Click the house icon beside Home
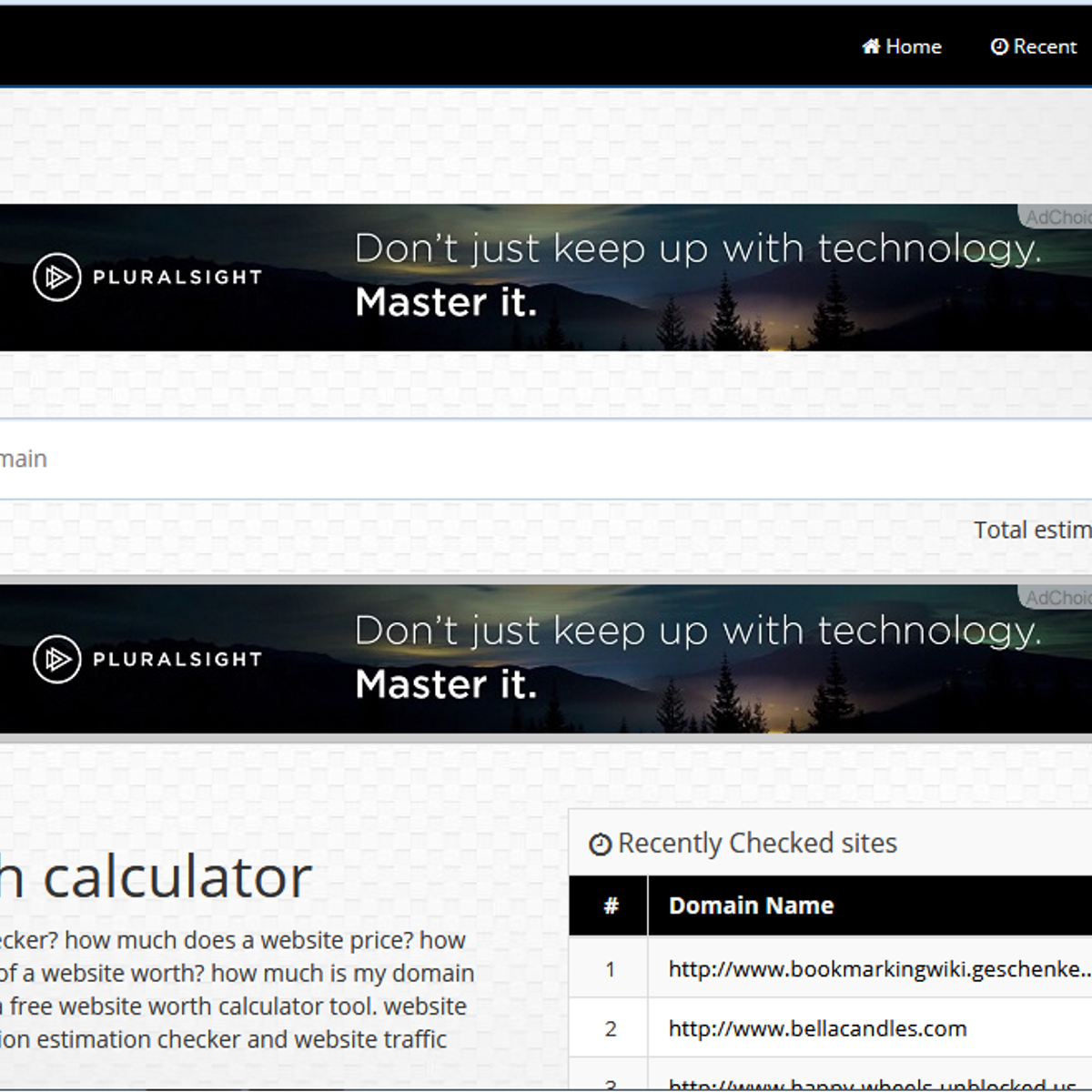 pos(871,46)
